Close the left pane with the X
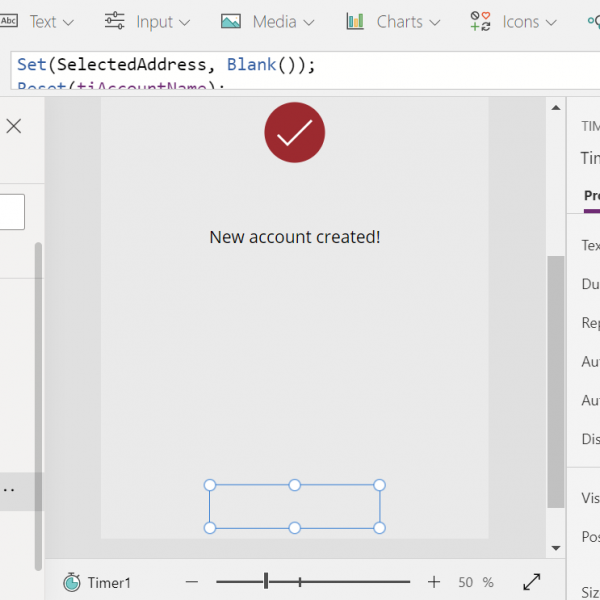This screenshot has width=600, height=600. pyautogui.click(x=14, y=126)
